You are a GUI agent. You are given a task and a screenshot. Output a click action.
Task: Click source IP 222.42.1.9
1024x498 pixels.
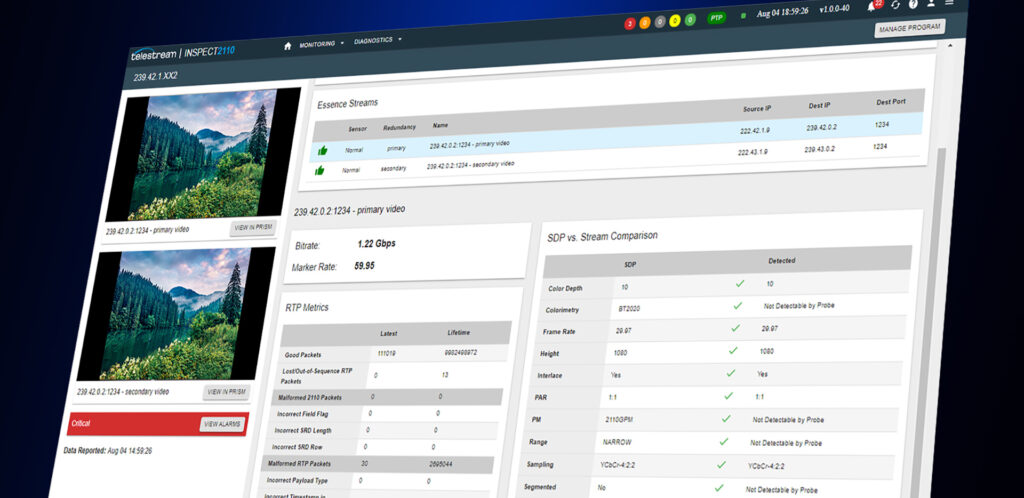tap(754, 131)
